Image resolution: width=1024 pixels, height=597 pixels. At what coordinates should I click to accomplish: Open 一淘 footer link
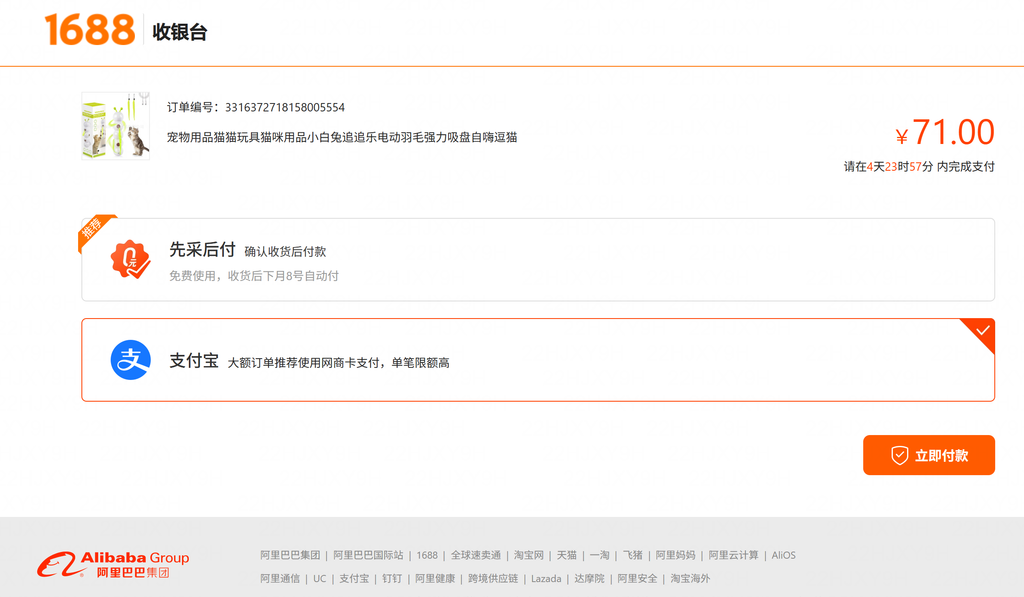coord(600,555)
